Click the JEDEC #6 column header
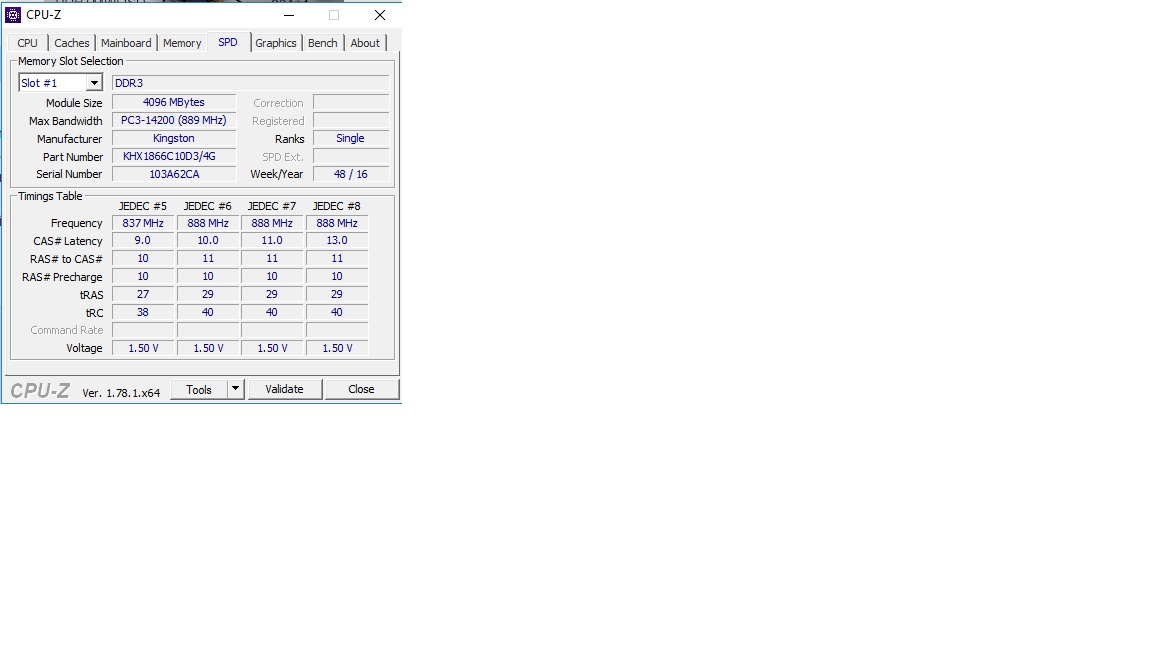This screenshot has width=1152, height=648. (207, 206)
